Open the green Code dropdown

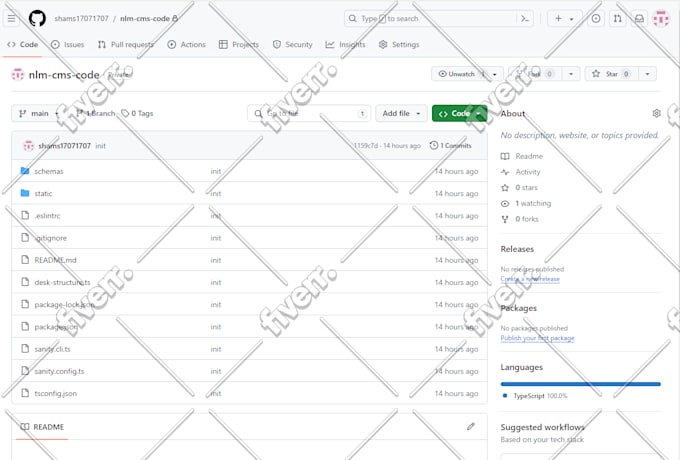460,113
